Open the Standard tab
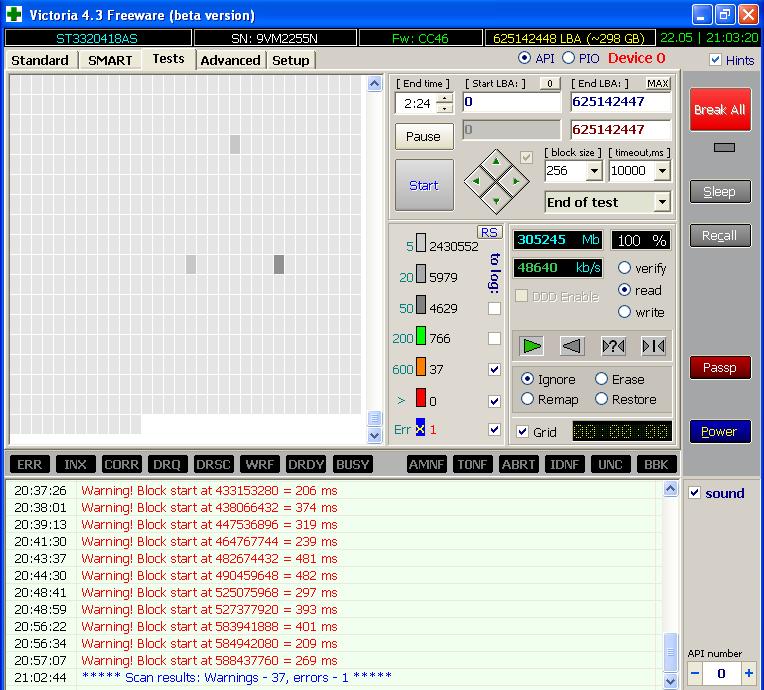Viewport: 764px width, 690px height. pyautogui.click(x=40, y=60)
